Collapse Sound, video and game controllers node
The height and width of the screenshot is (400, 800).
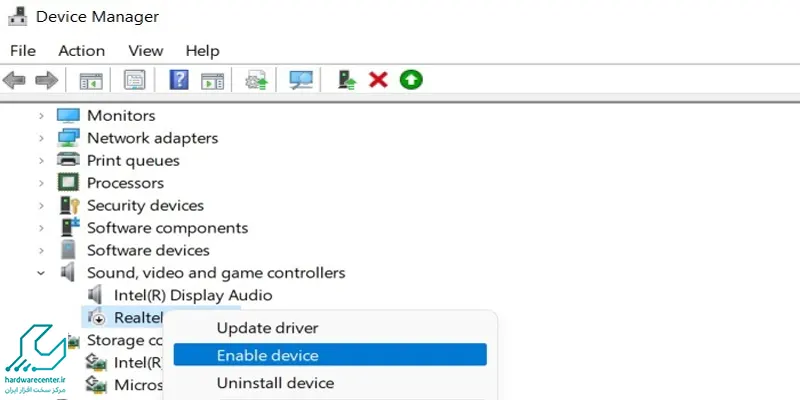[x=41, y=273]
